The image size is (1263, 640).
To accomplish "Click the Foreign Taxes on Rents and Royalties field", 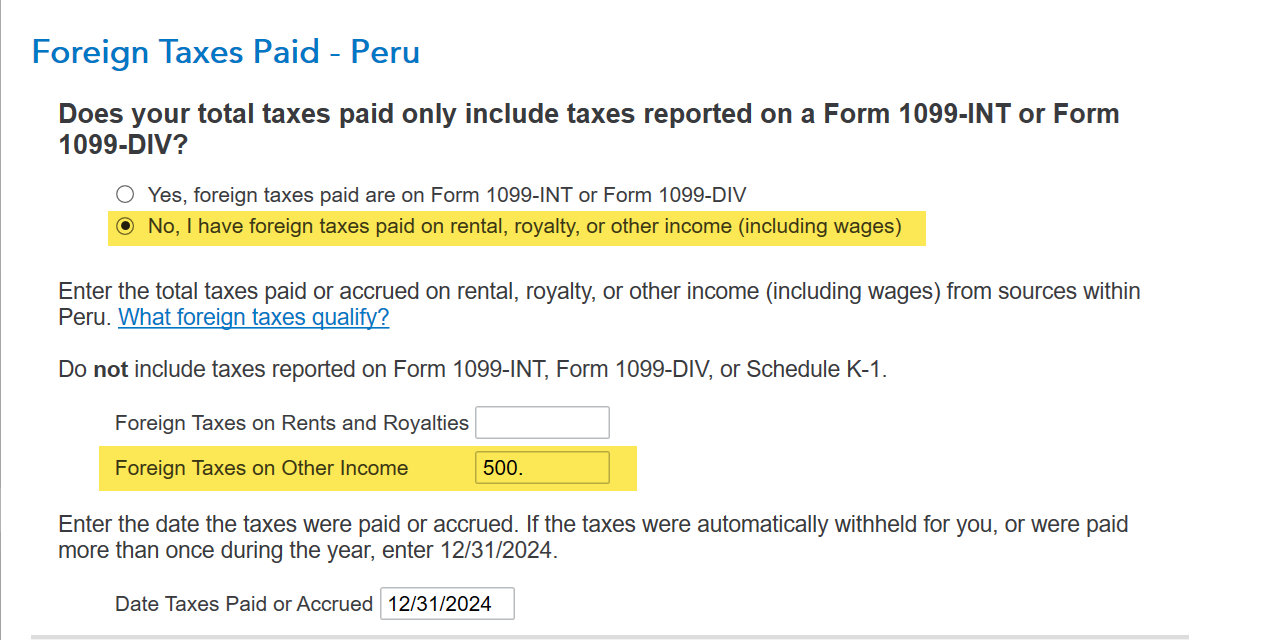I will click(542, 423).
